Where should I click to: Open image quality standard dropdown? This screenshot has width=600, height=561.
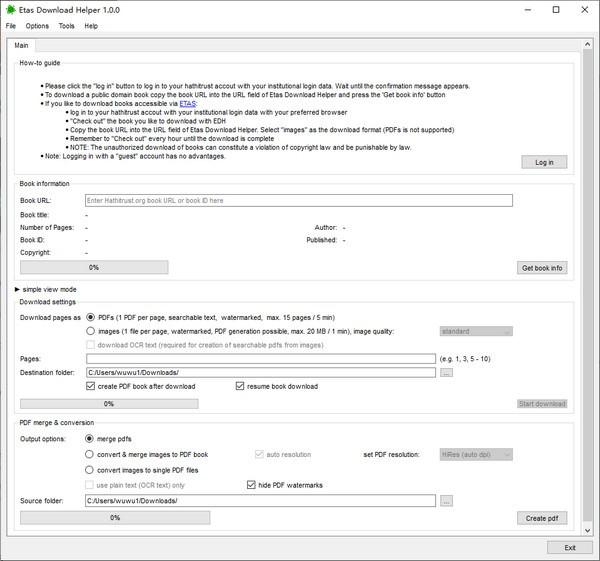pyautogui.click(x=476, y=331)
